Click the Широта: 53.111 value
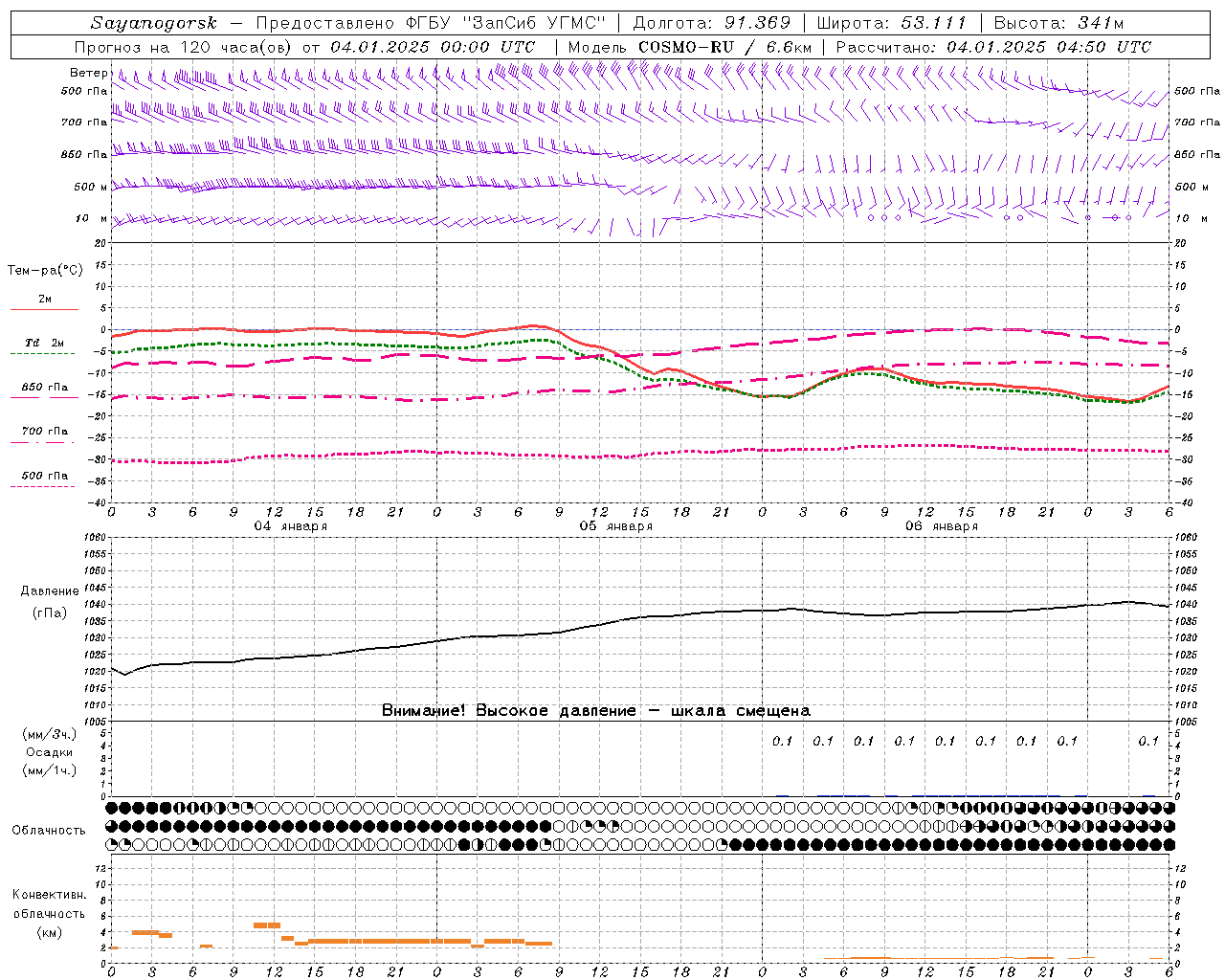The image size is (1225, 980). [892, 23]
